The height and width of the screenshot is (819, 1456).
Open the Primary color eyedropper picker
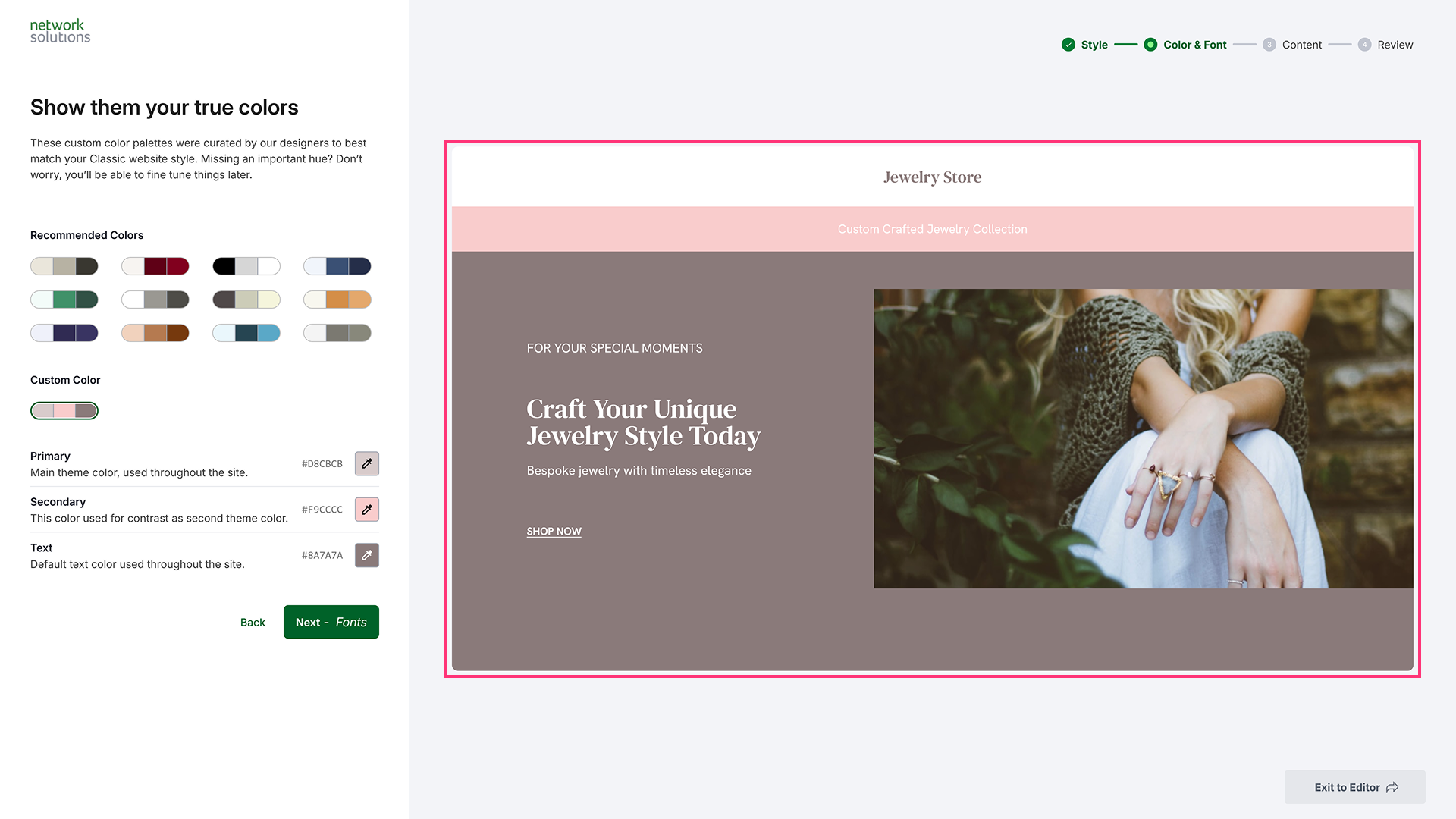(x=367, y=463)
